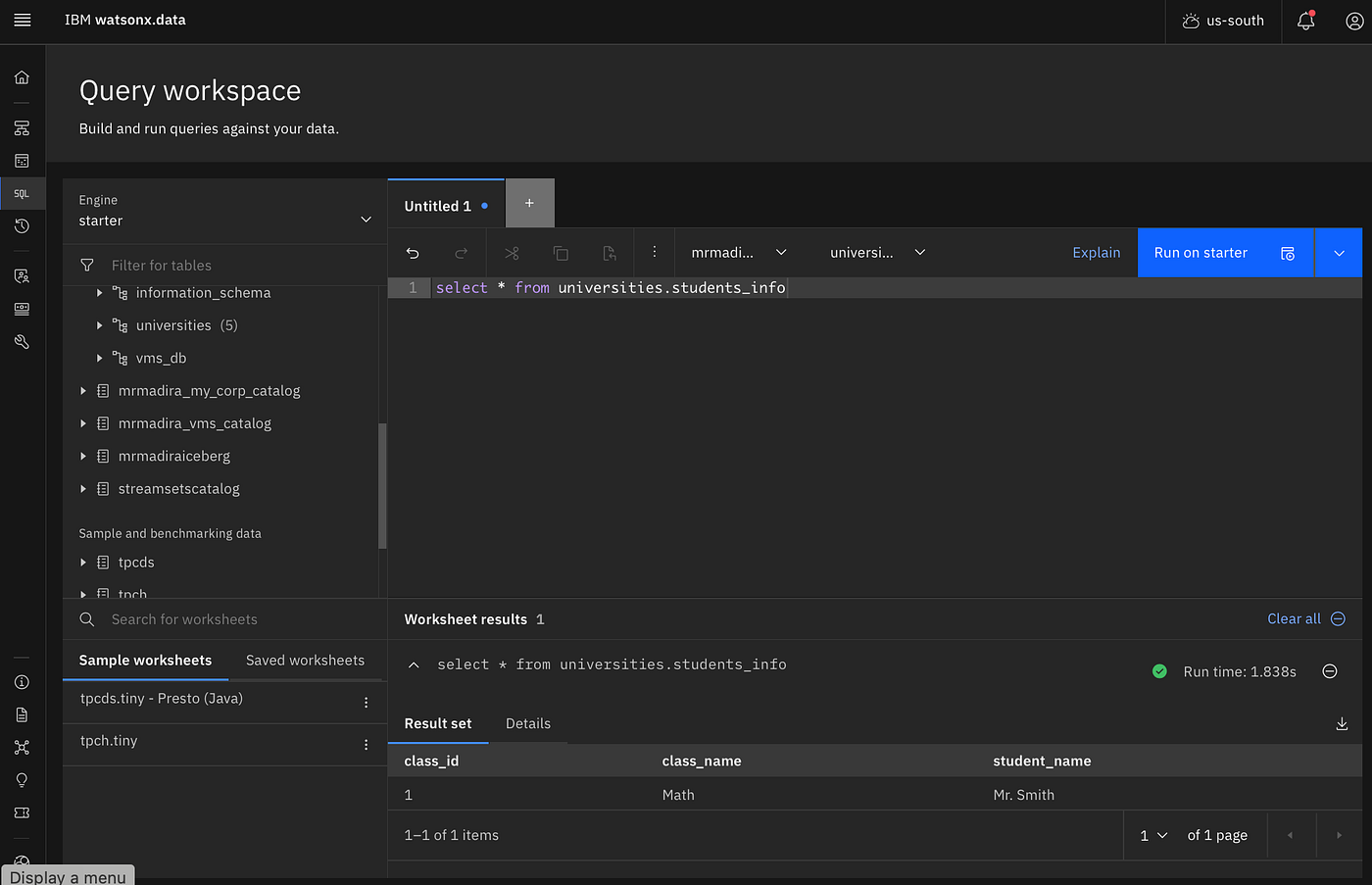The image size is (1372, 885).
Task: Expand the vms_db schema node
Action: pyautogui.click(x=100, y=358)
